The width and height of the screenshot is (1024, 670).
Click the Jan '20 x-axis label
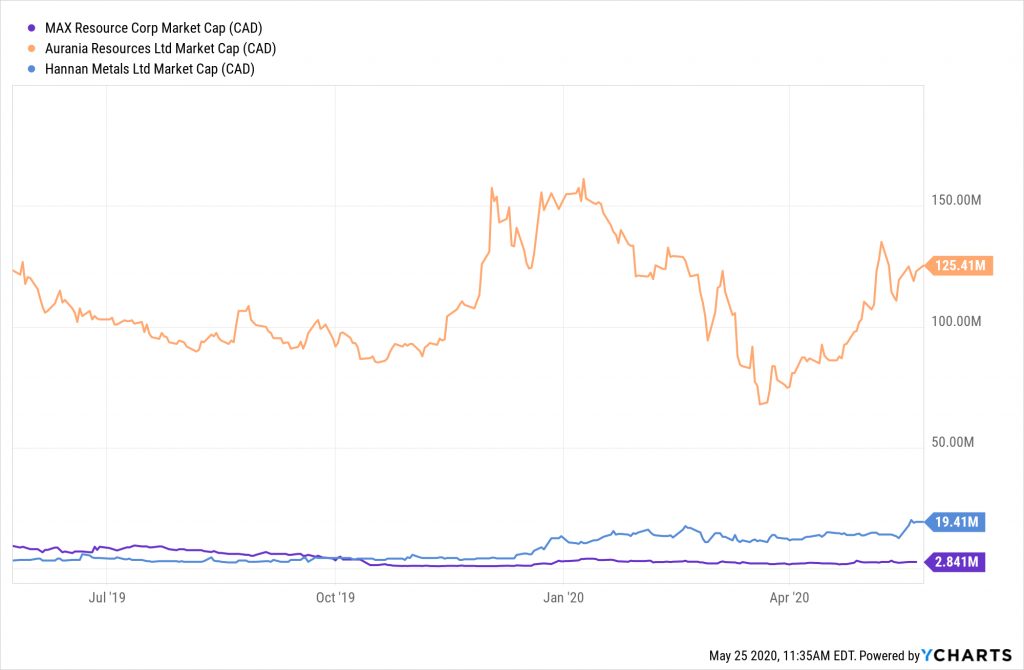click(563, 598)
